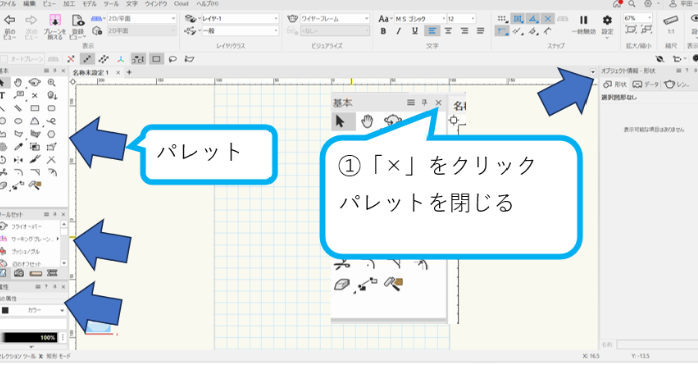Click the 100% opacity slider bar
Viewport: 698px width, 365px height.
30,337
